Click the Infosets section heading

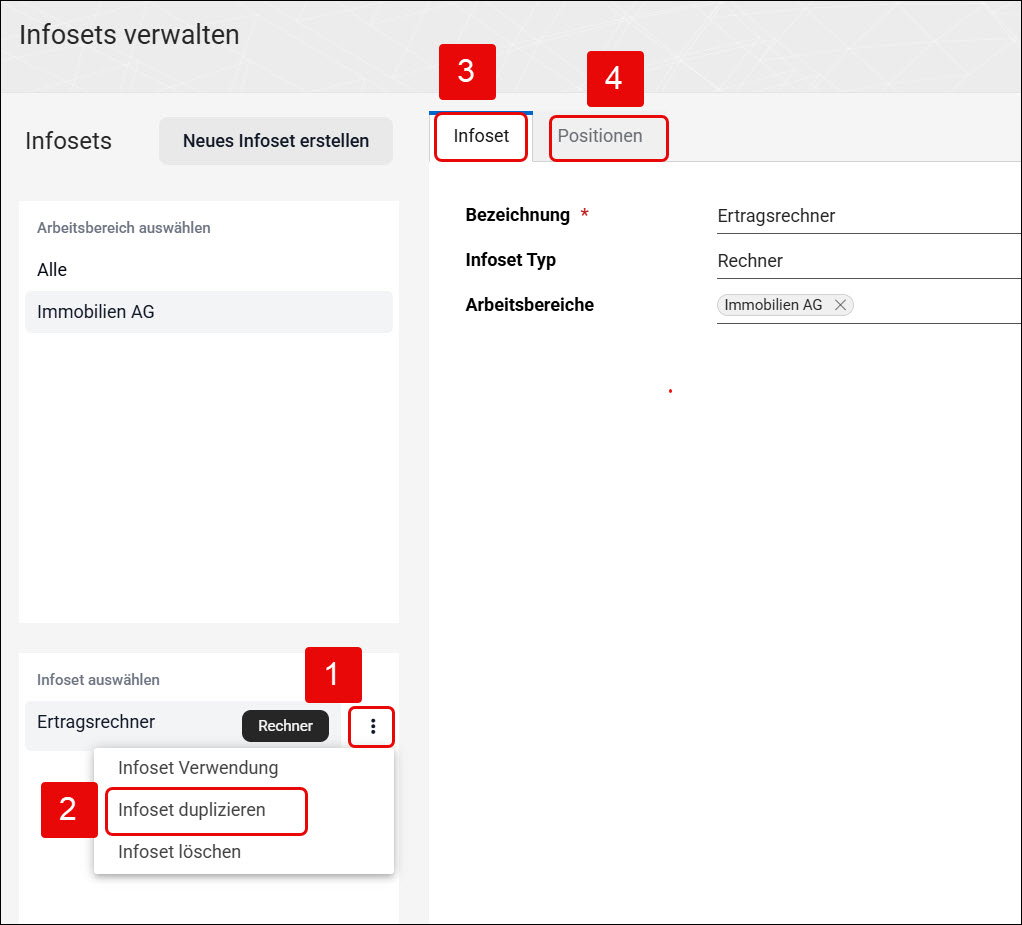tap(68, 141)
